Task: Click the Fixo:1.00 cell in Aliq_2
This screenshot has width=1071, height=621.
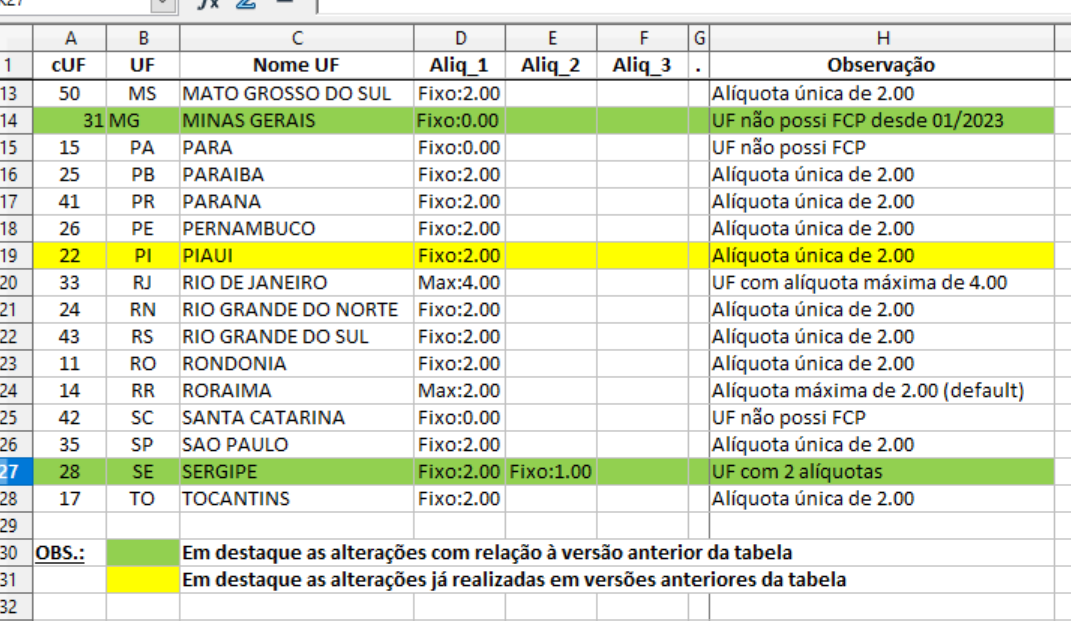Action: (550, 471)
